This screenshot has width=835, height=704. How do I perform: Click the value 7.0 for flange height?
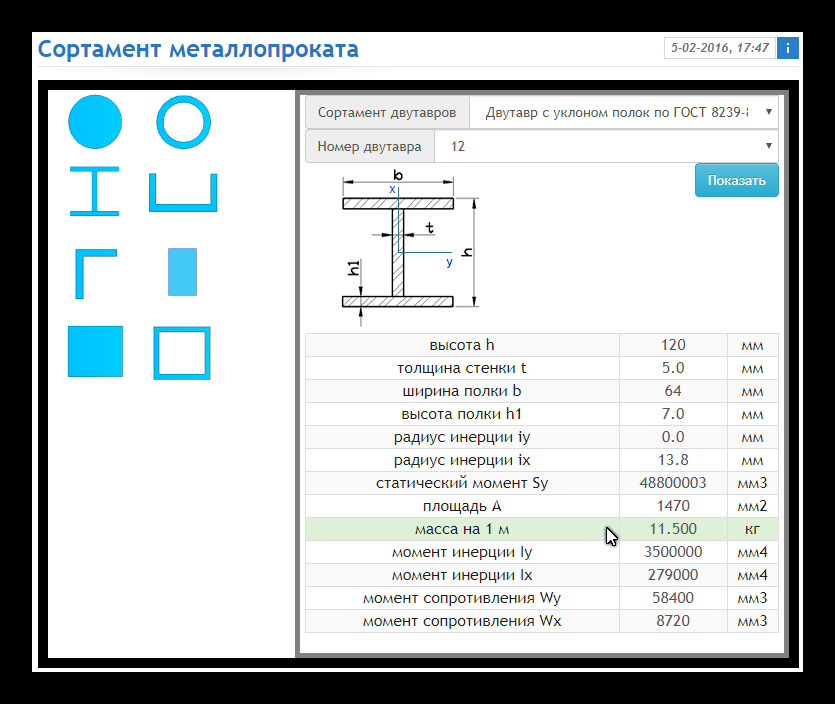point(673,414)
